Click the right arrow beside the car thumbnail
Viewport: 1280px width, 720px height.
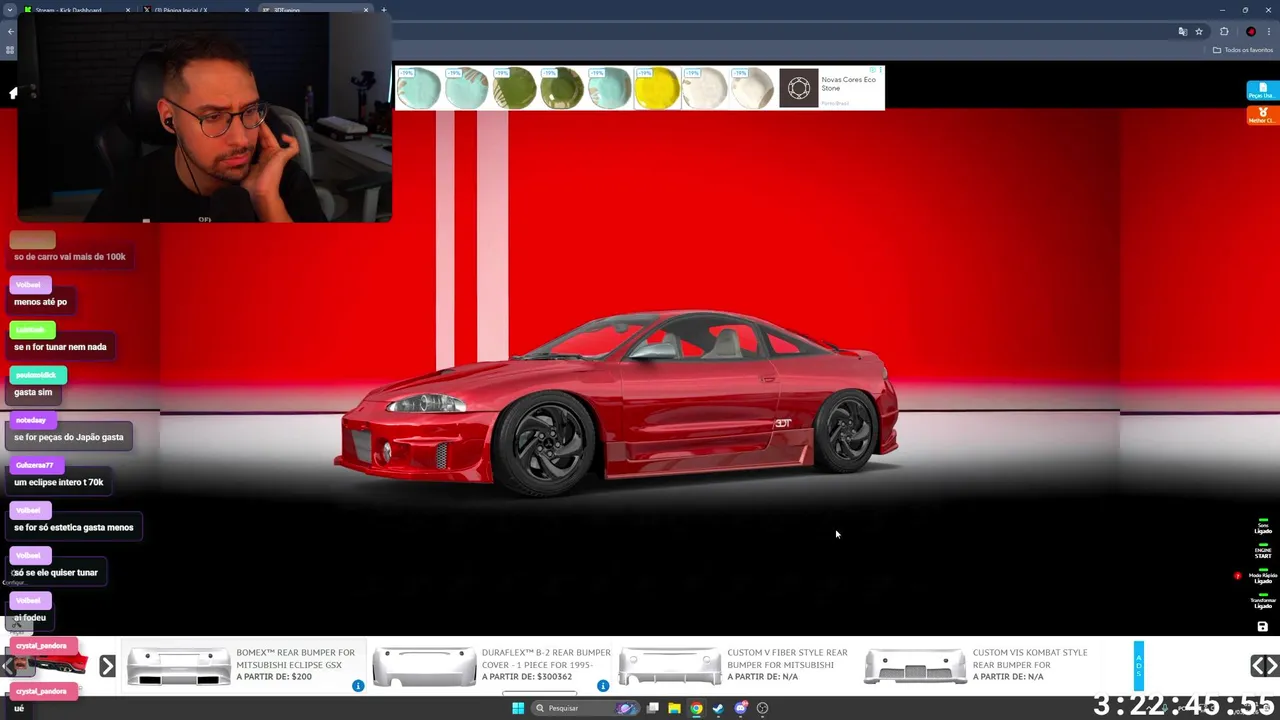[107, 666]
